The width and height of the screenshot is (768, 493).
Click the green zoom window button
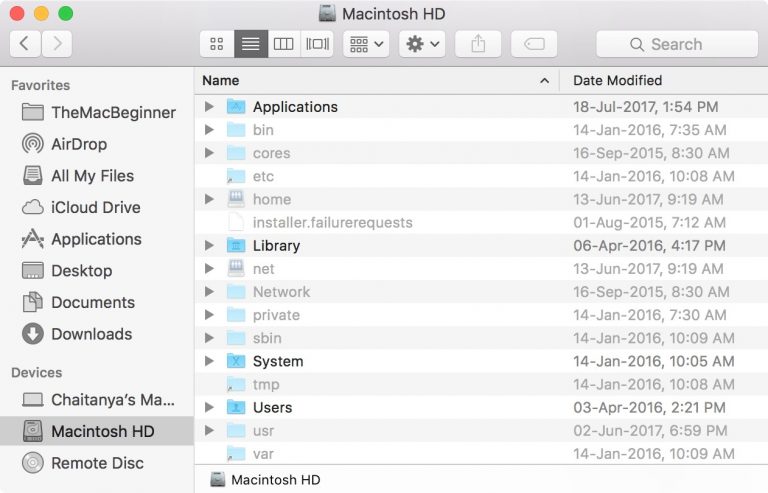[66, 13]
